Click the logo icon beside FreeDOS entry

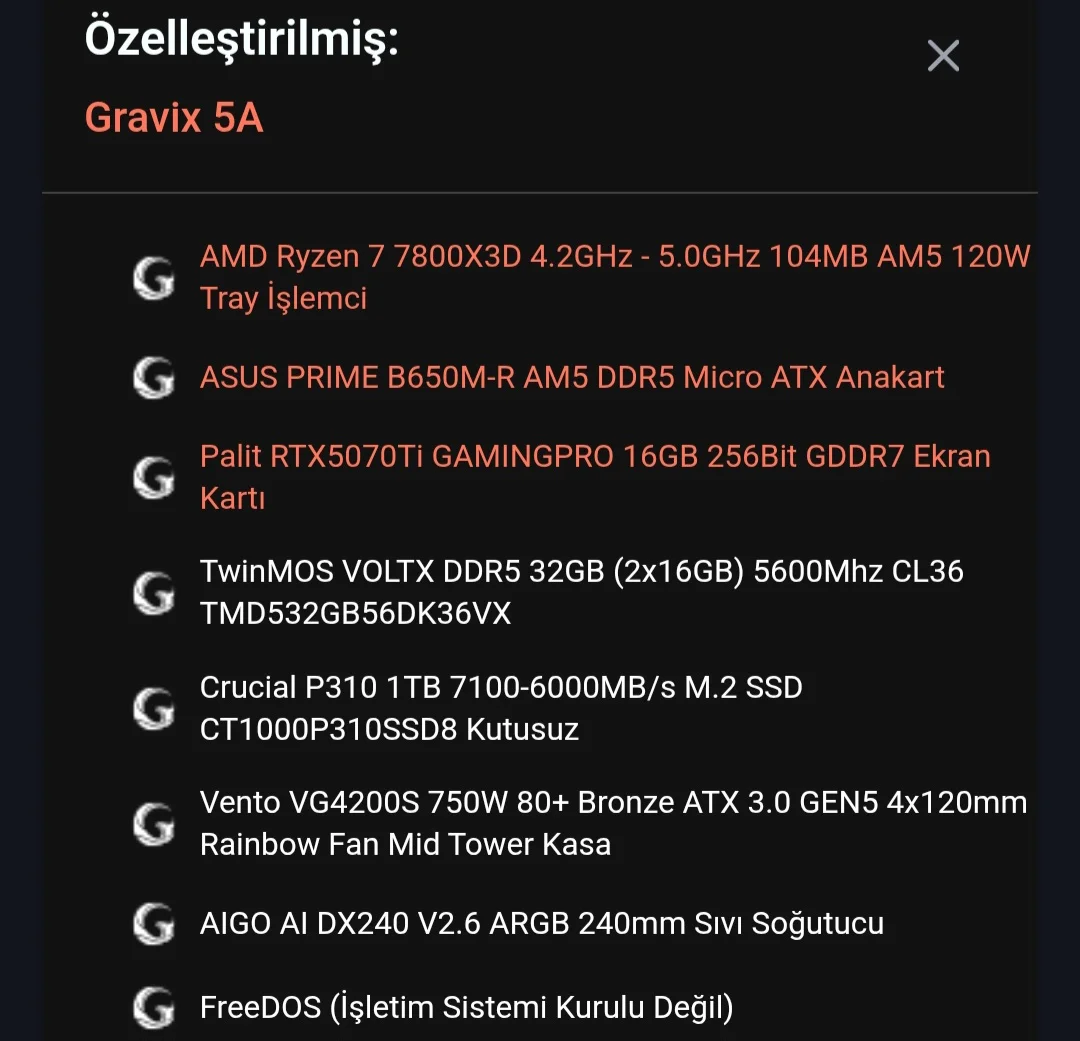[x=154, y=1007]
